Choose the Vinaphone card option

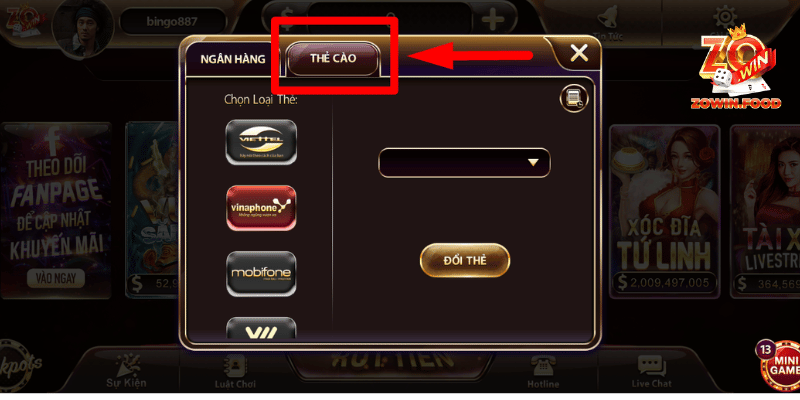[x=261, y=208]
